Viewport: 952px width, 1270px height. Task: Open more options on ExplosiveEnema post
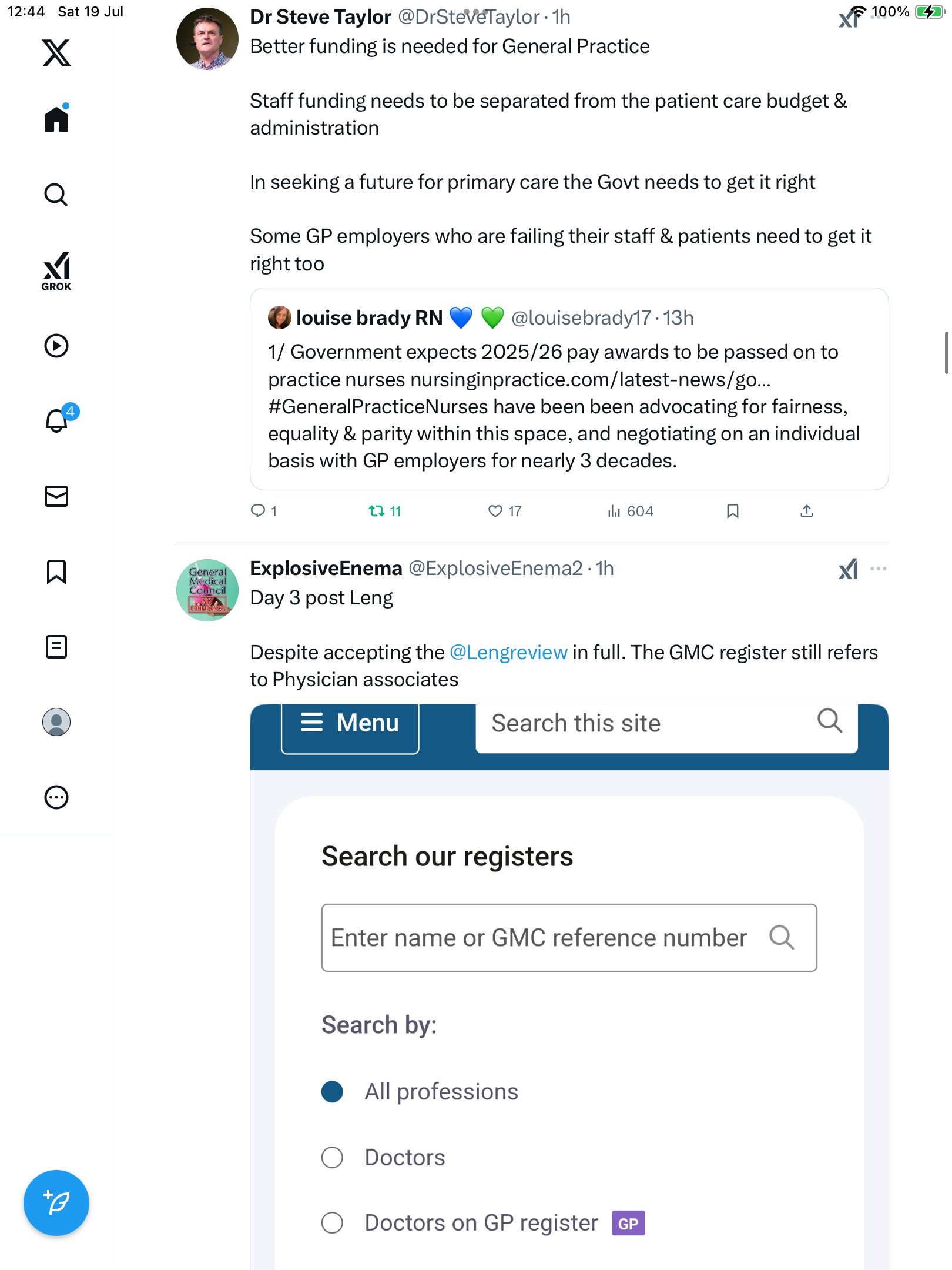coord(878,569)
